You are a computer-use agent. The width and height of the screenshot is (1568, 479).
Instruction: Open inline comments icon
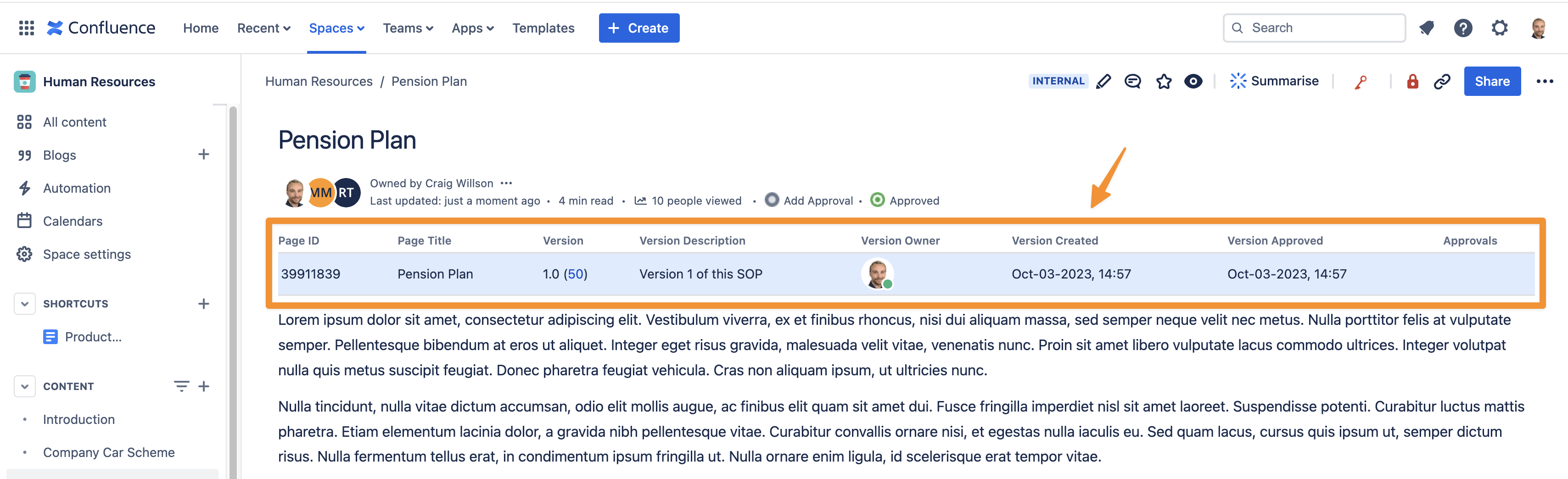[1132, 82]
